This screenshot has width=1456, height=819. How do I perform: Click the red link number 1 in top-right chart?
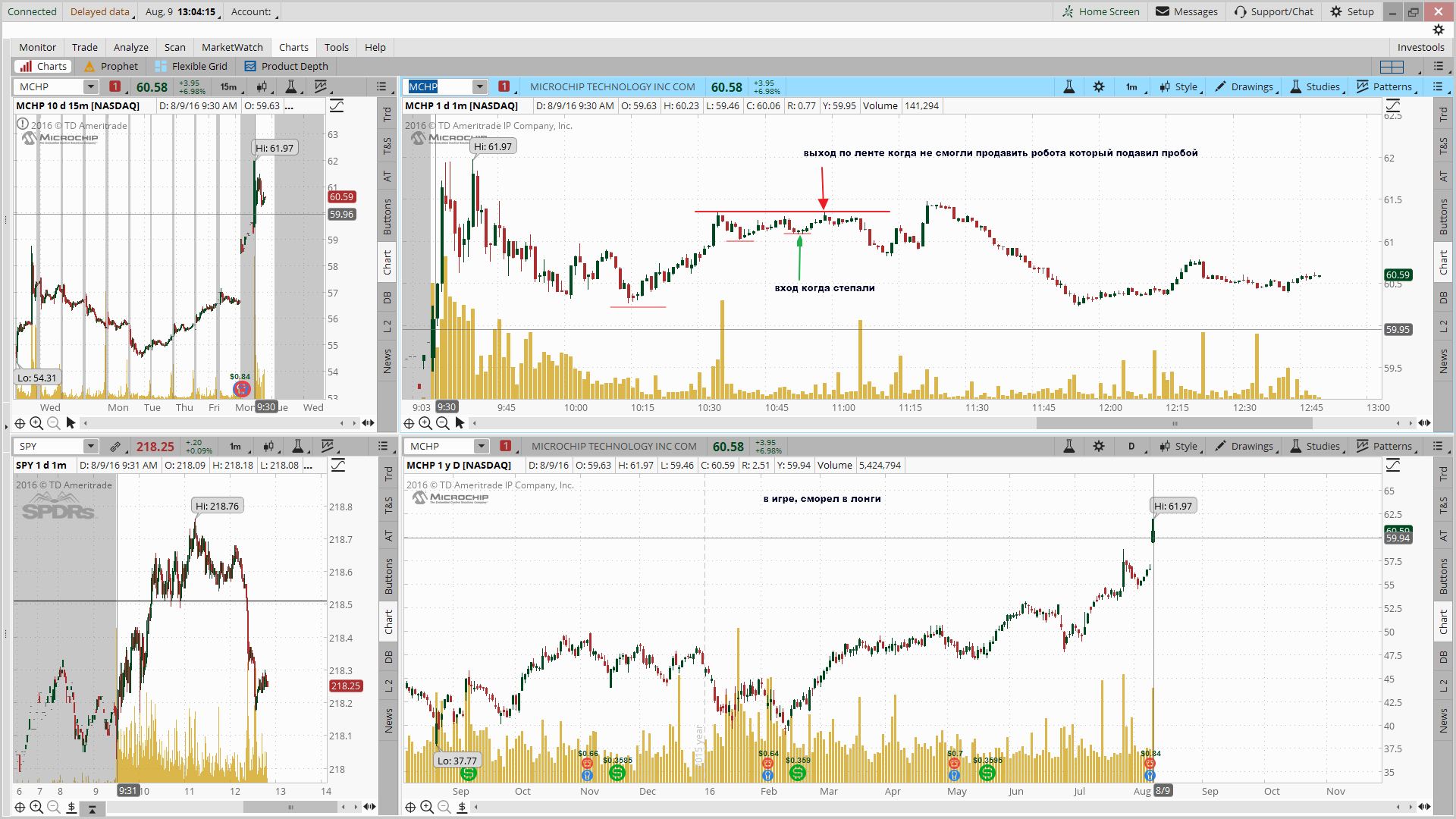pyautogui.click(x=504, y=86)
